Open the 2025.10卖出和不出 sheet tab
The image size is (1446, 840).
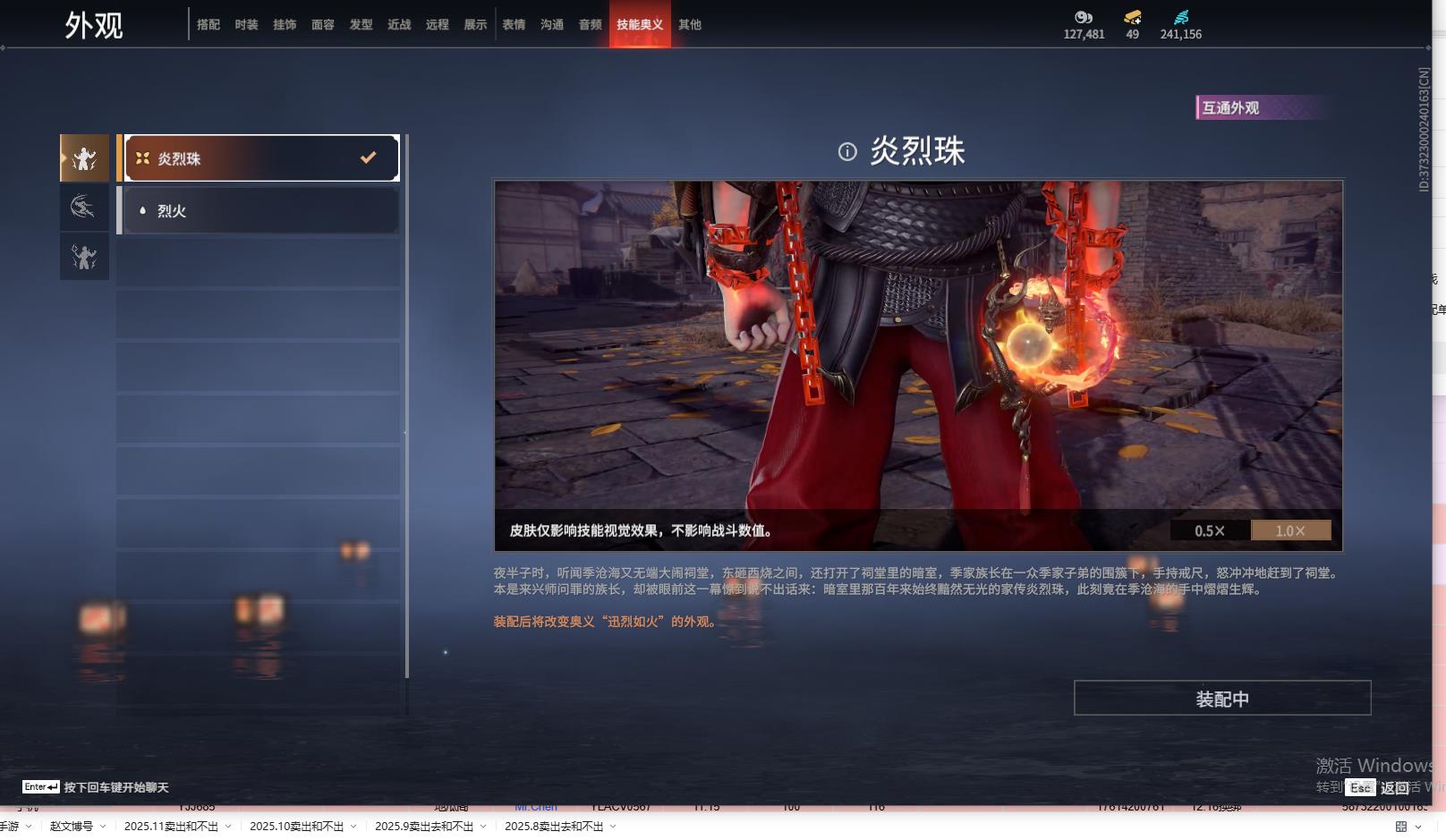[x=296, y=827]
